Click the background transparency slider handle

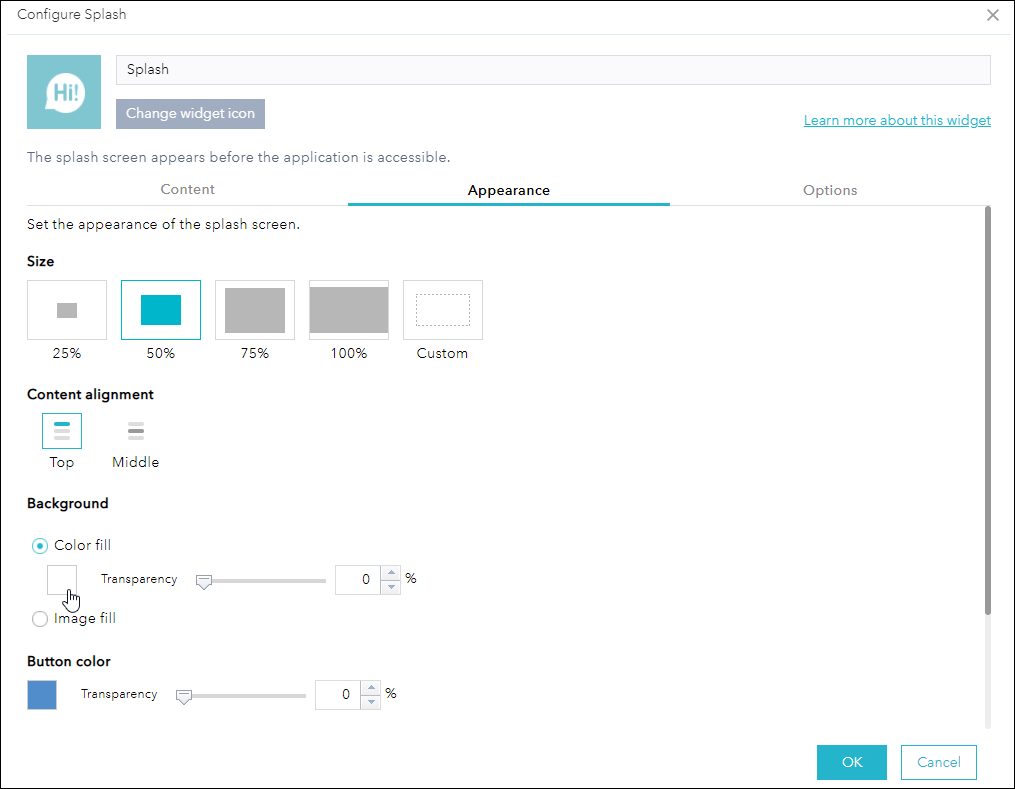(204, 582)
